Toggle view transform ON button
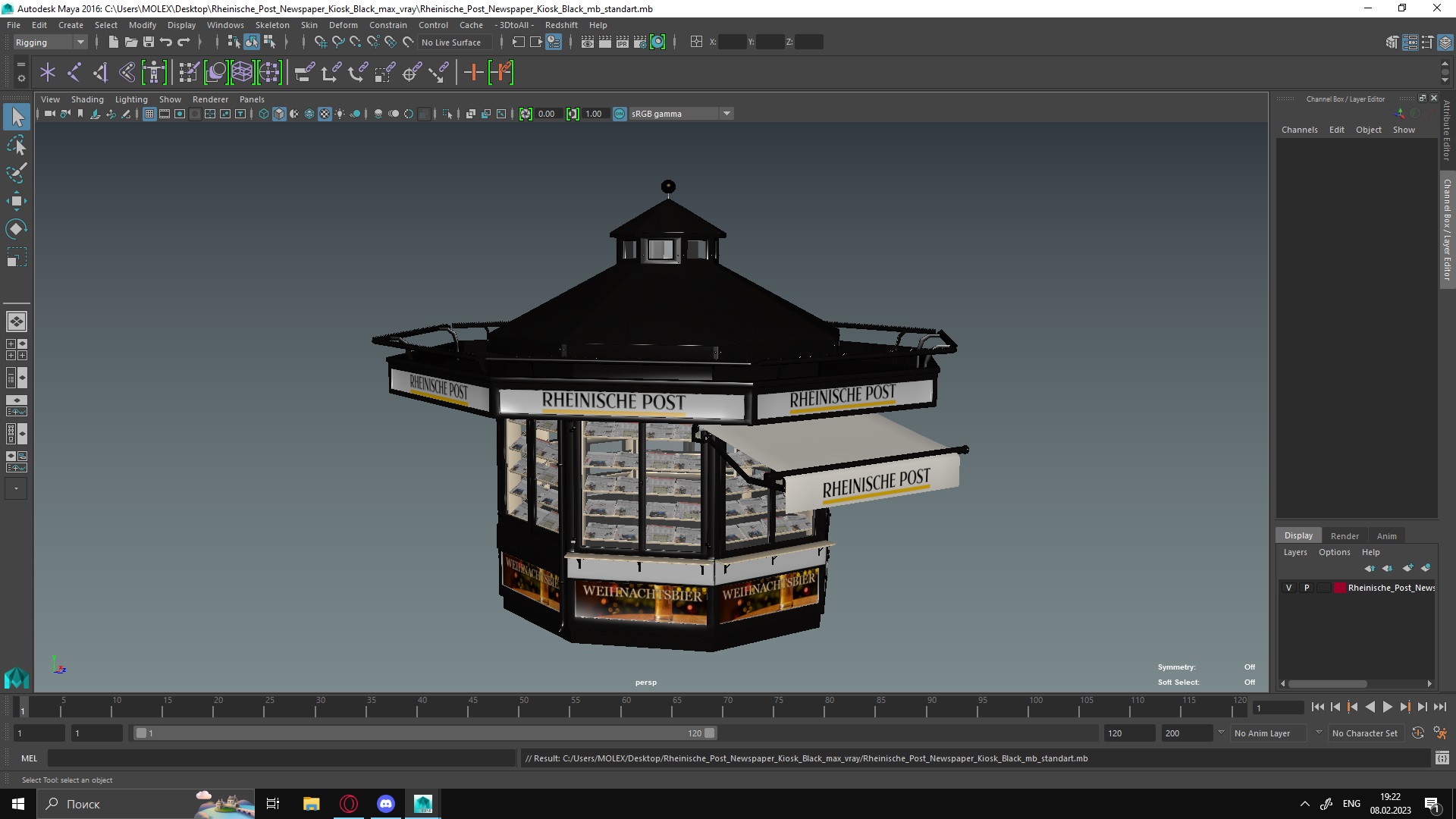The width and height of the screenshot is (1456, 819). [x=620, y=114]
